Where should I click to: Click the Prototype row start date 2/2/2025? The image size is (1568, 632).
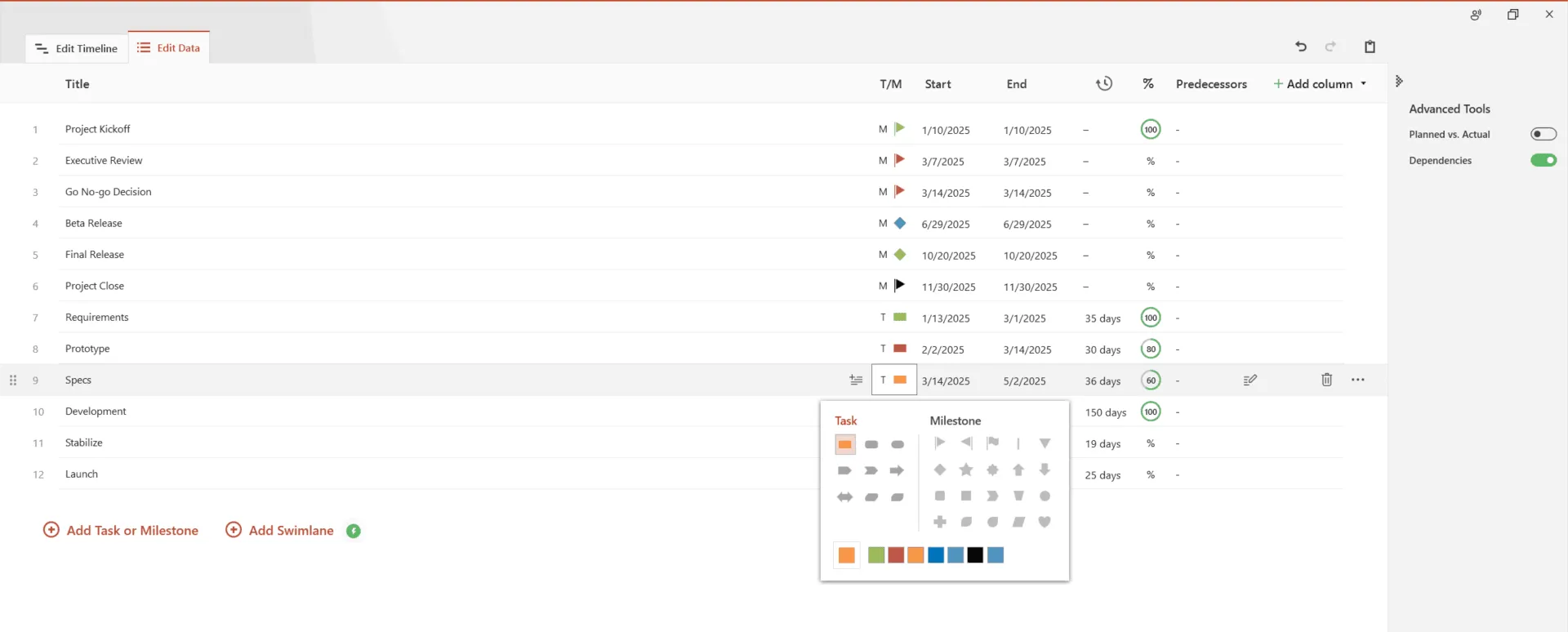tap(942, 349)
